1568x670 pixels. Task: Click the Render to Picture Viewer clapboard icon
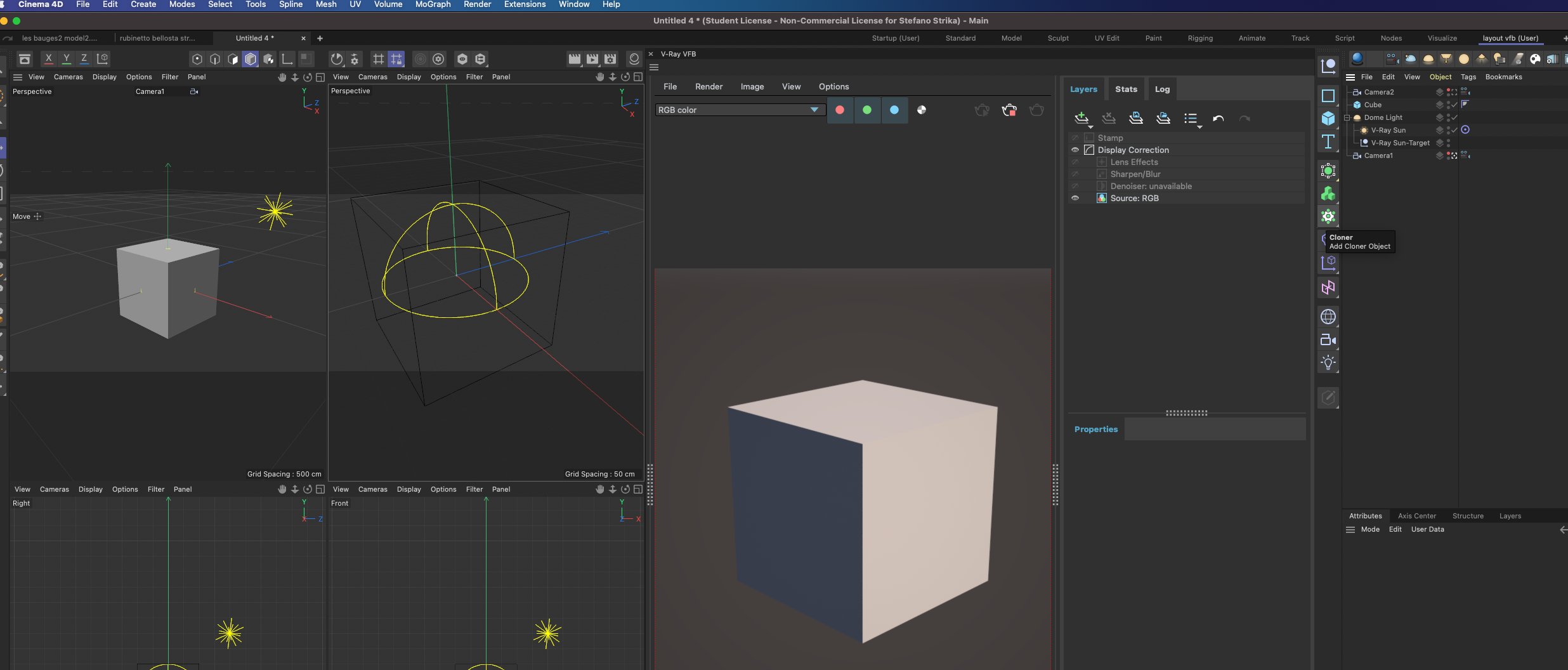[592, 59]
